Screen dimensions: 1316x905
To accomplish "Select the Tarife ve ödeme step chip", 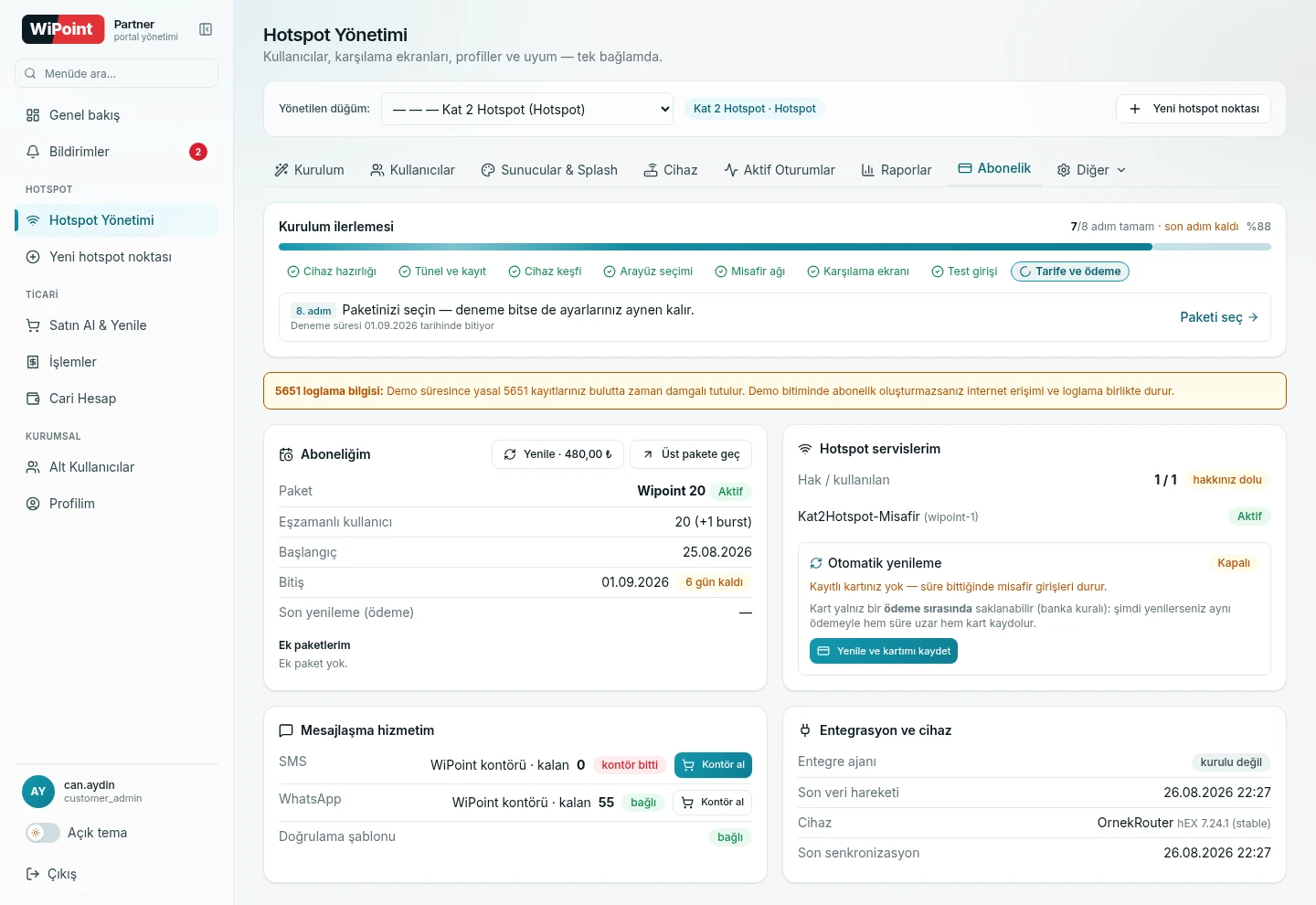I will [x=1070, y=271].
